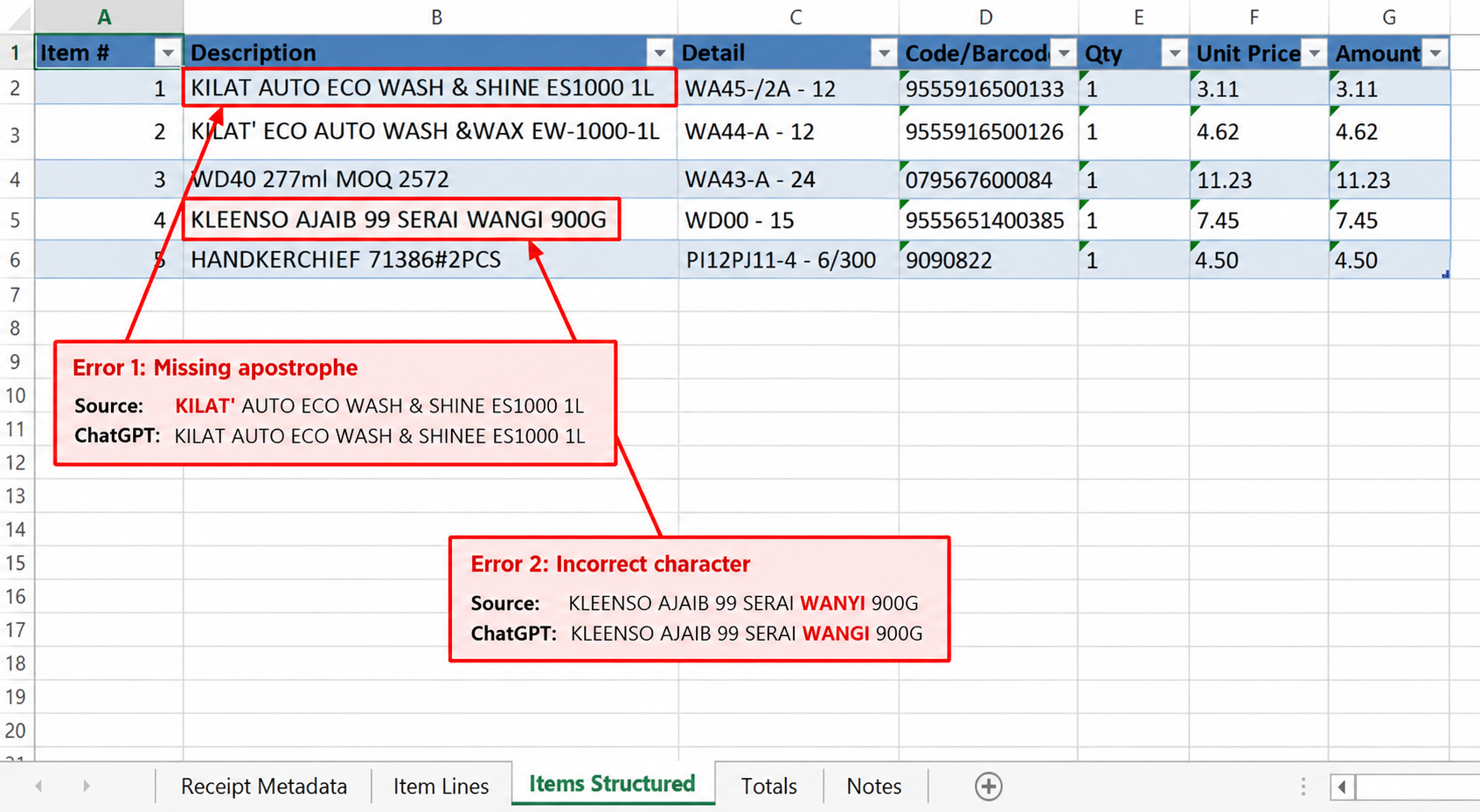Select row 6 header
Screen dimensions: 1480x812
pyautogui.click(x=16, y=260)
